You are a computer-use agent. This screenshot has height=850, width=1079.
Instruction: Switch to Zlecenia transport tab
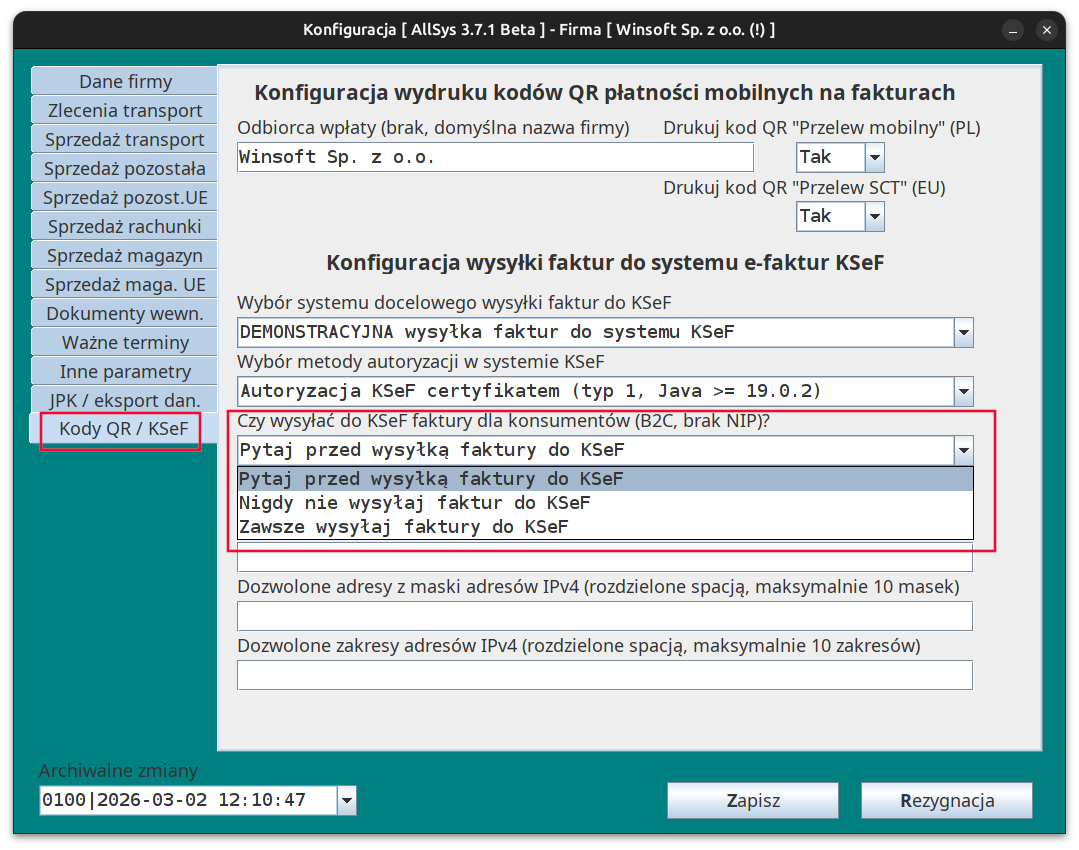[125, 111]
